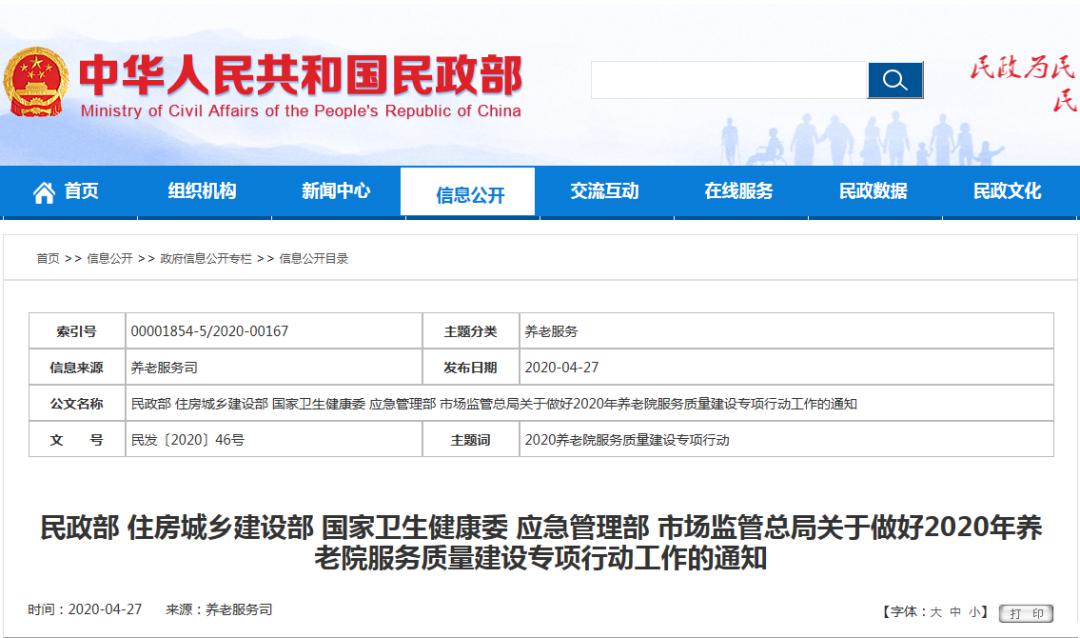1080x638 pixels.
Task: Click the 主题词 label cell
Action: (470, 440)
